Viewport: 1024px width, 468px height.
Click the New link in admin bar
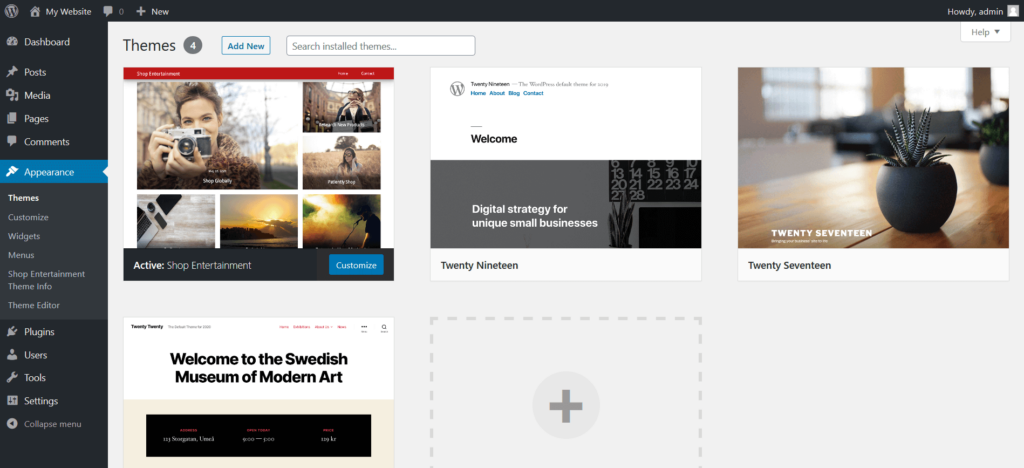(x=160, y=11)
